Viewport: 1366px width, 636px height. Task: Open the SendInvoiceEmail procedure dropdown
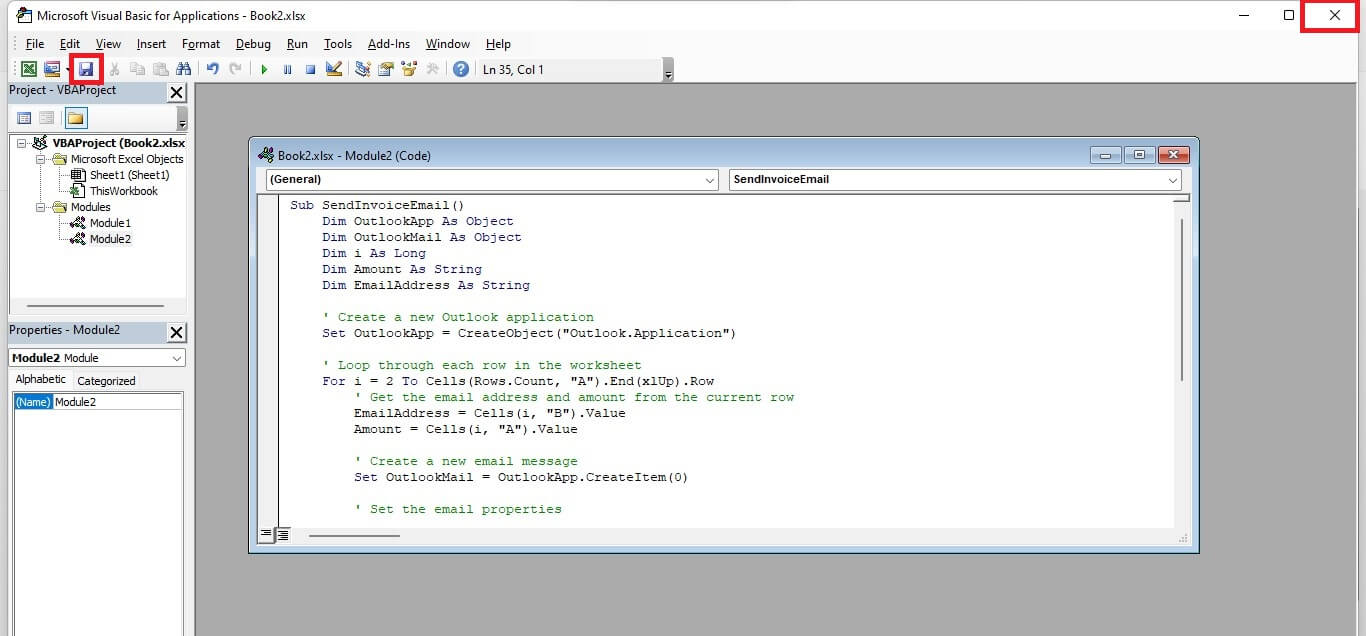pyautogui.click(x=955, y=180)
